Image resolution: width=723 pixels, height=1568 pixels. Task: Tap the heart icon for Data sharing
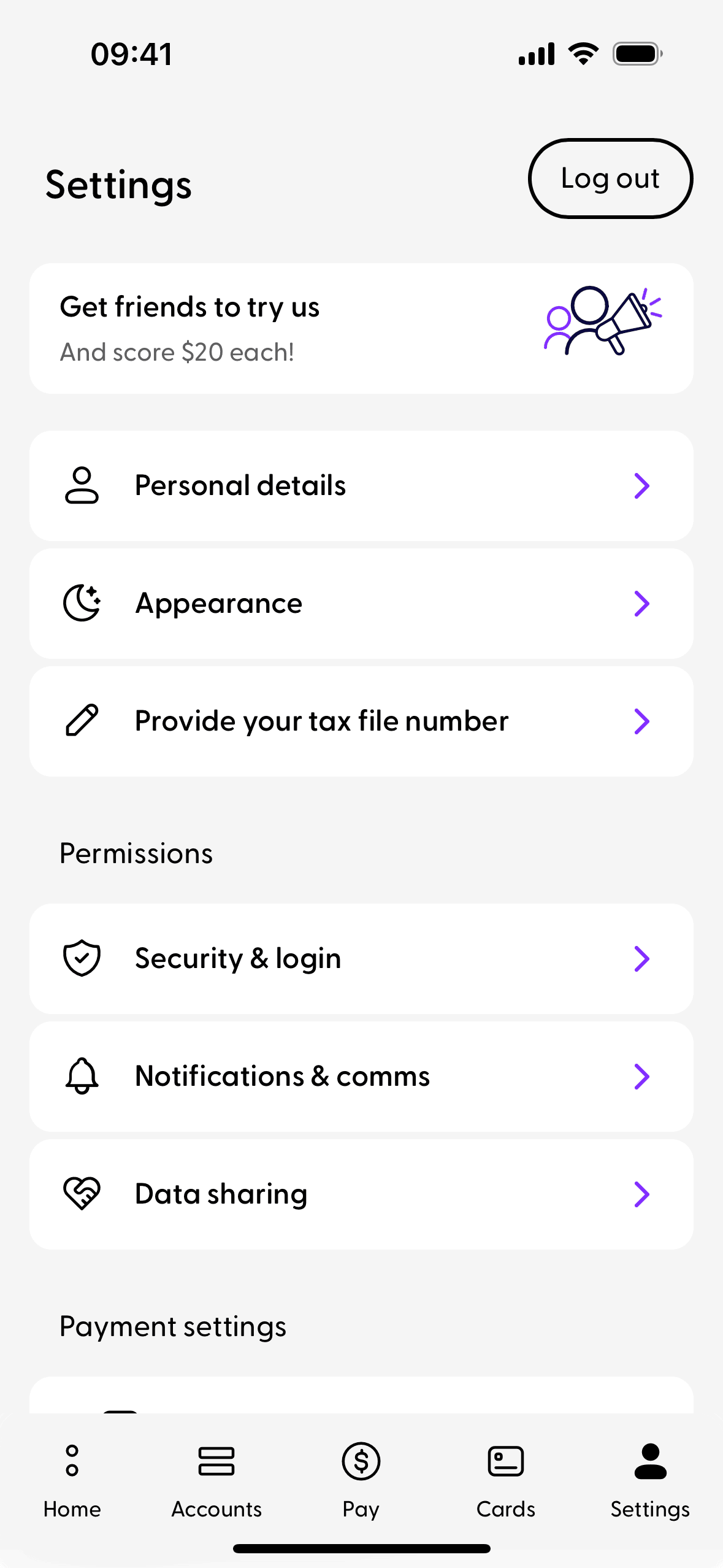point(82,1193)
